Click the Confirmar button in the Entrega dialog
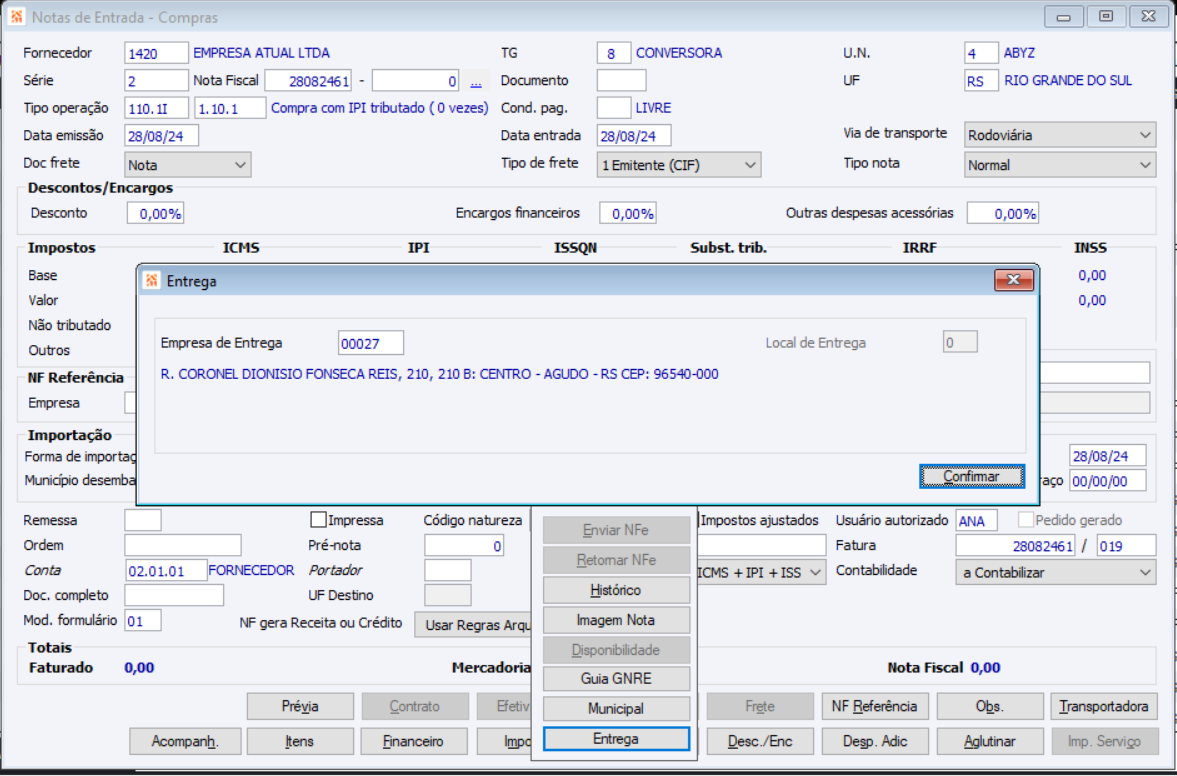Image resolution: width=1177 pixels, height=776 pixels. click(971, 477)
